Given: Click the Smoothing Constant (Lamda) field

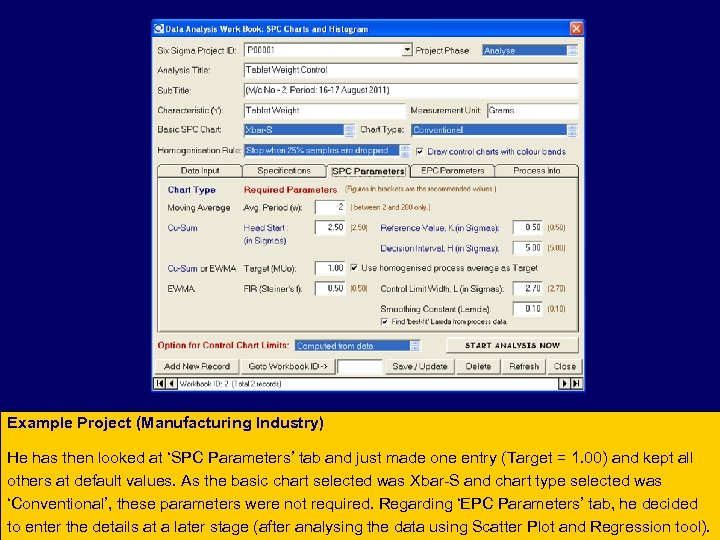Looking at the screenshot, I should click(x=528, y=309).
